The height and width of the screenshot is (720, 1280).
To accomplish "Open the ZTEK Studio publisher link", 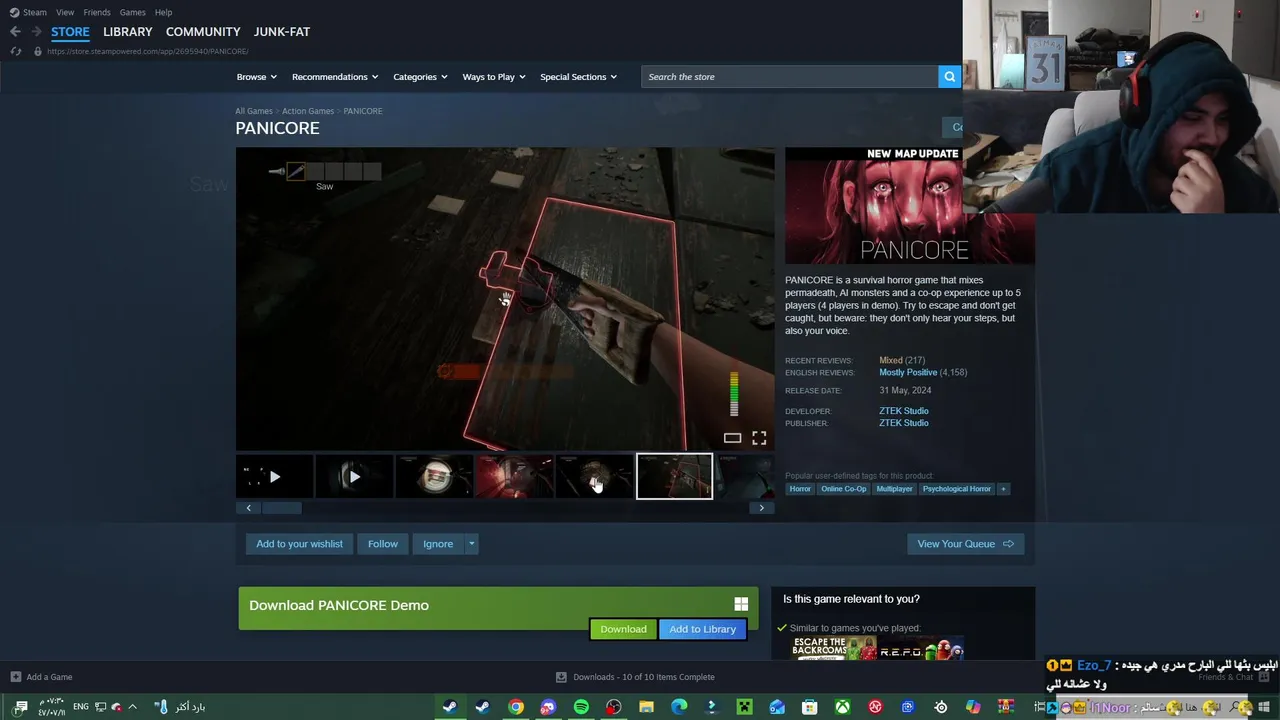I will coord(904,423).
